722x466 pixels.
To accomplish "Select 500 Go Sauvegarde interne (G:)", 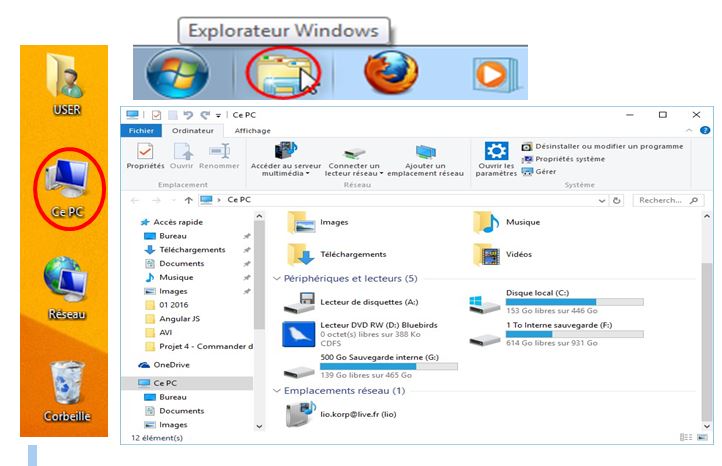I will coord(370,367).
